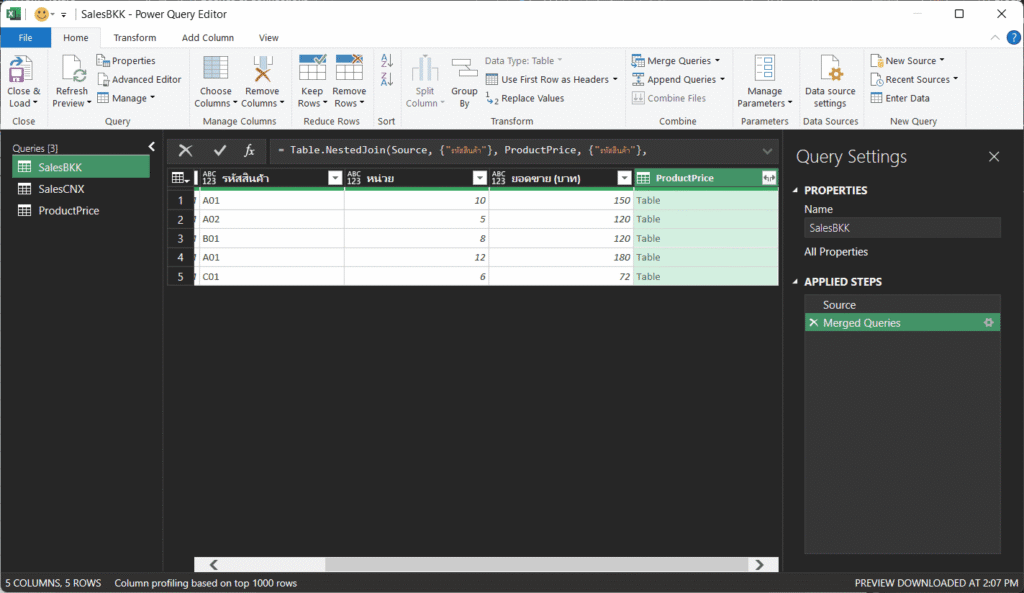Click New Source
The width and height of the screenshot is (1024, 593).
pyautogui.click(x=907, y=61)
